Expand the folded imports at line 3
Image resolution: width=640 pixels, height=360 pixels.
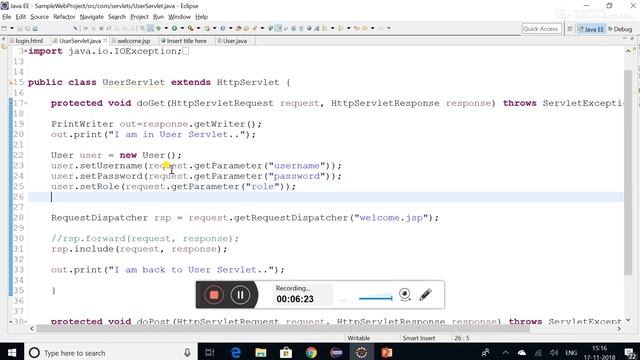pyautogui.click(x=26, y=51)
